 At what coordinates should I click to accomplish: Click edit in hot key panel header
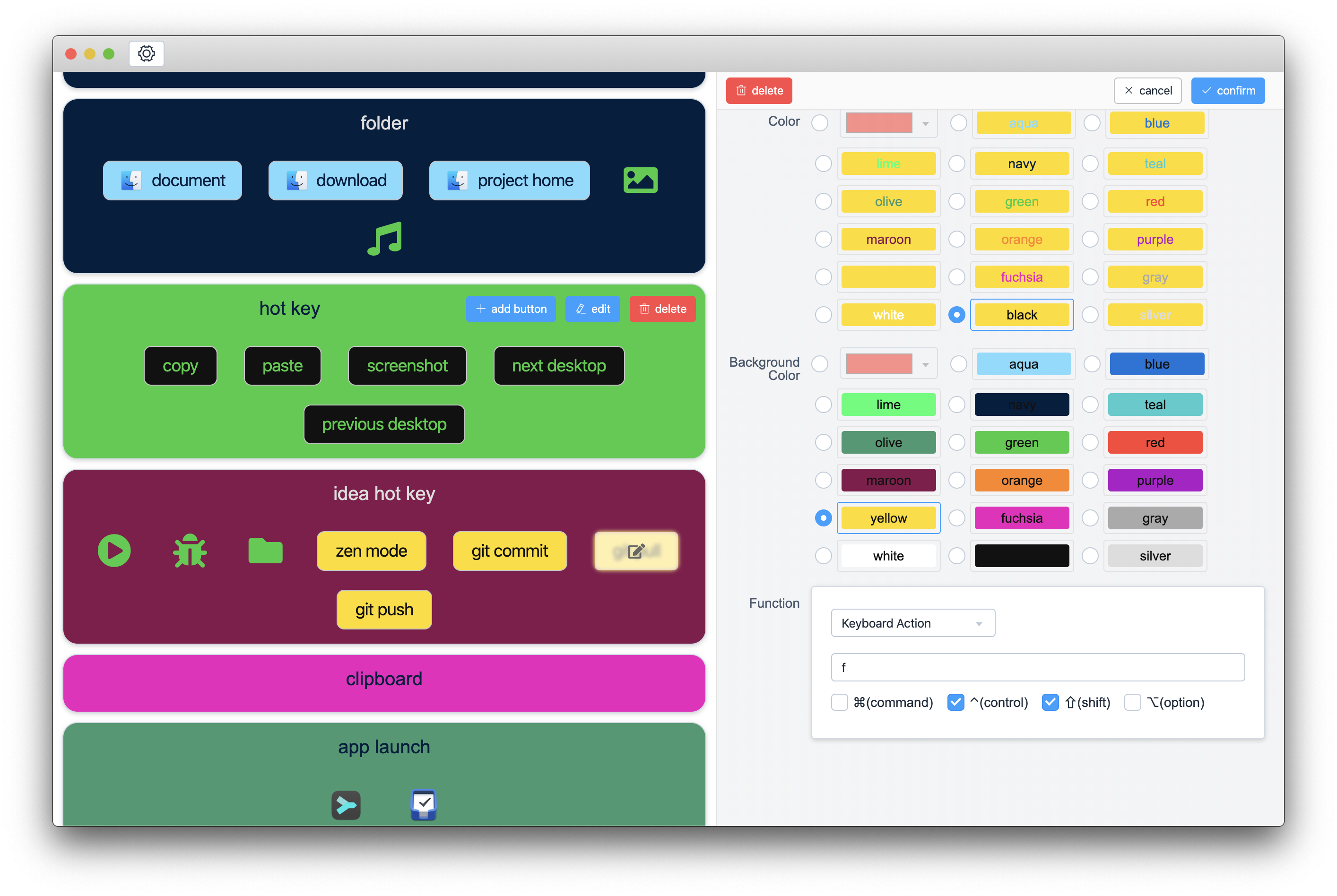coord(593,309)
